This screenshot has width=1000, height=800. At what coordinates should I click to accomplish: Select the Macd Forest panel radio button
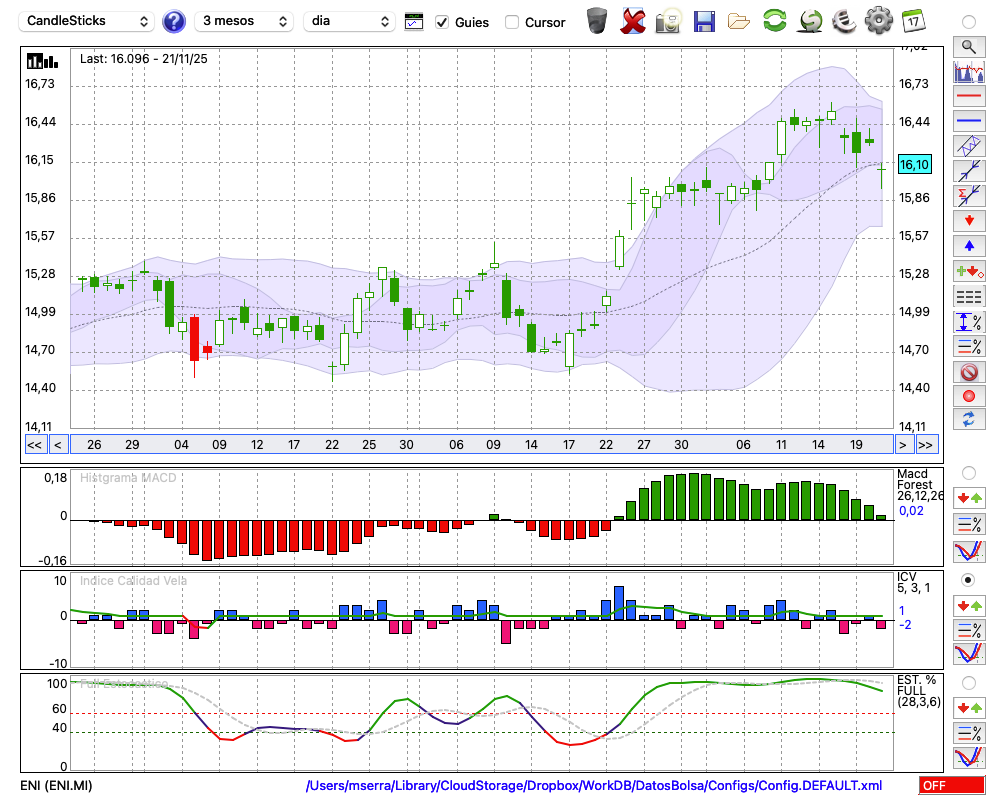click(968, 472)
